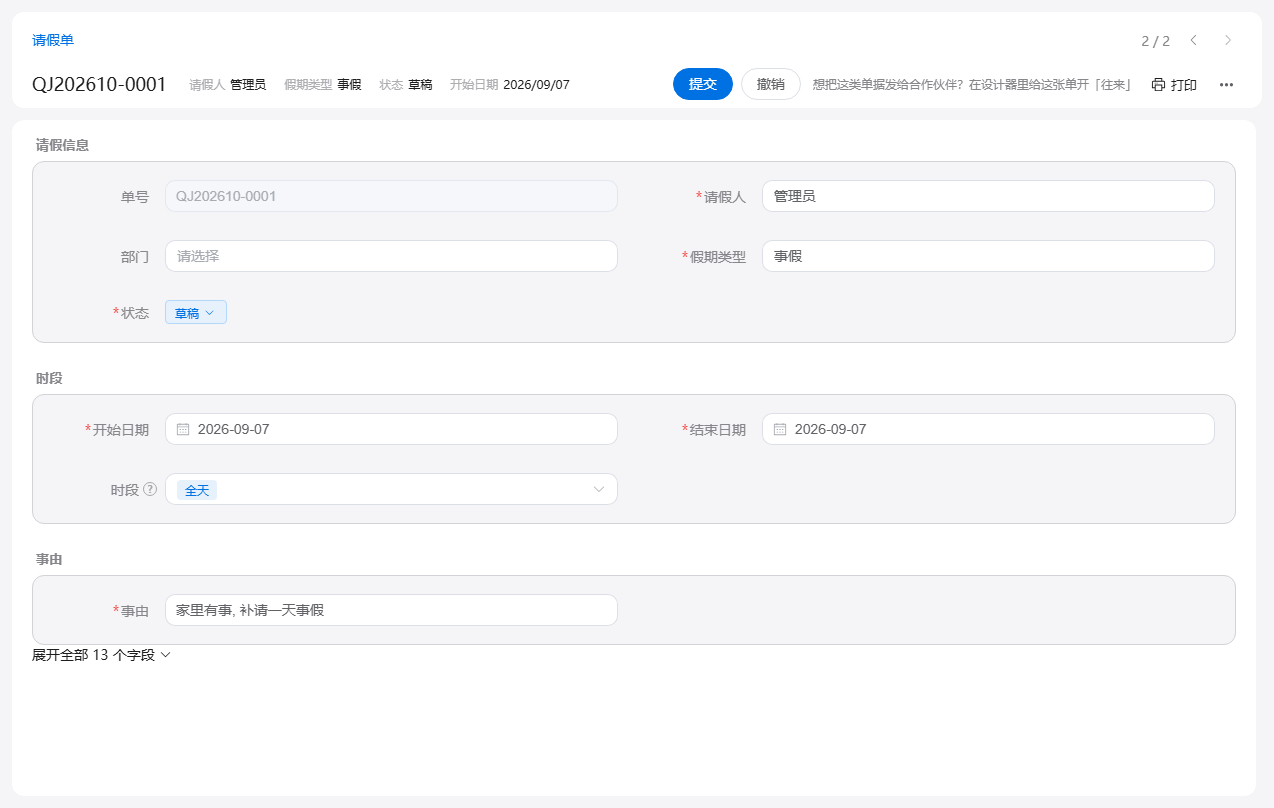The image size is (1274, 808).
Task: Click the header 状态 value 草稿
Action: 420,85
